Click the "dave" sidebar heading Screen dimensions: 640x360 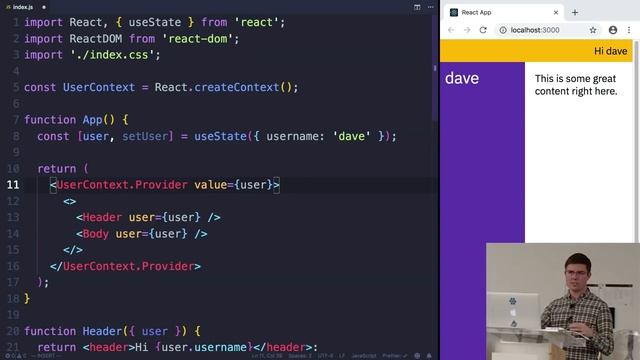(x=462, y=78)
